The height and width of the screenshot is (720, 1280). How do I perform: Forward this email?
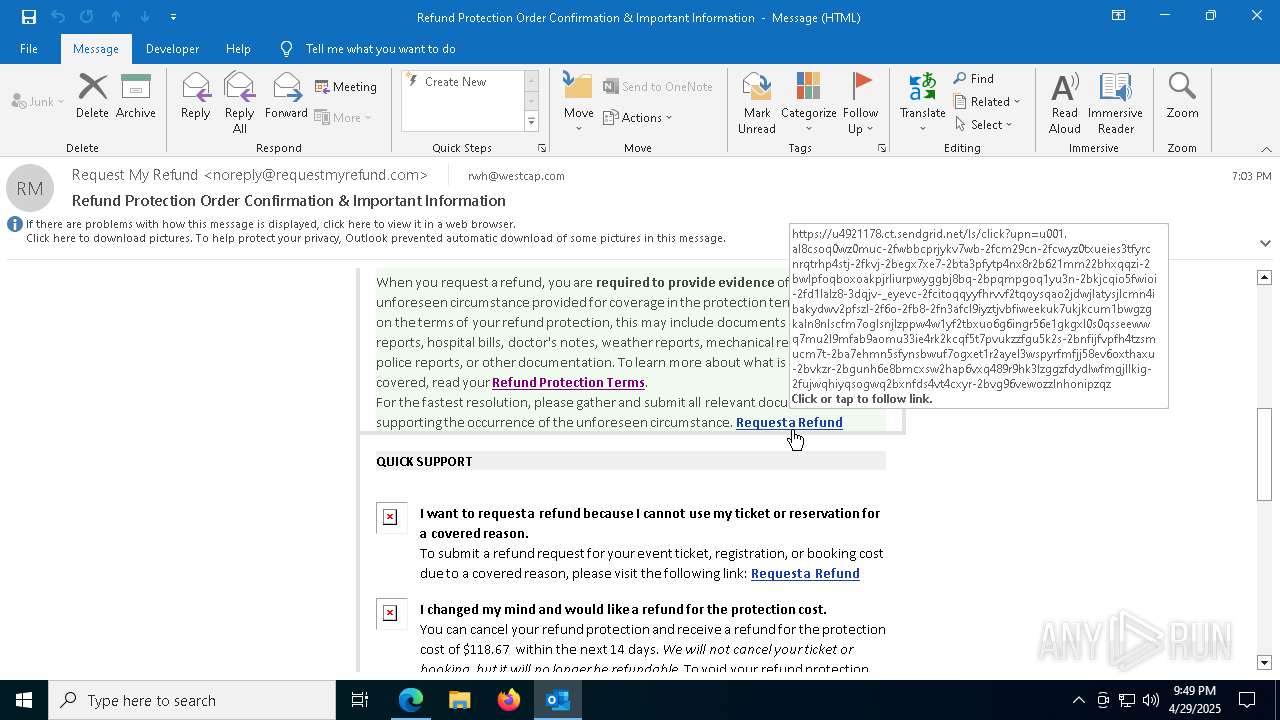(286, 97)
